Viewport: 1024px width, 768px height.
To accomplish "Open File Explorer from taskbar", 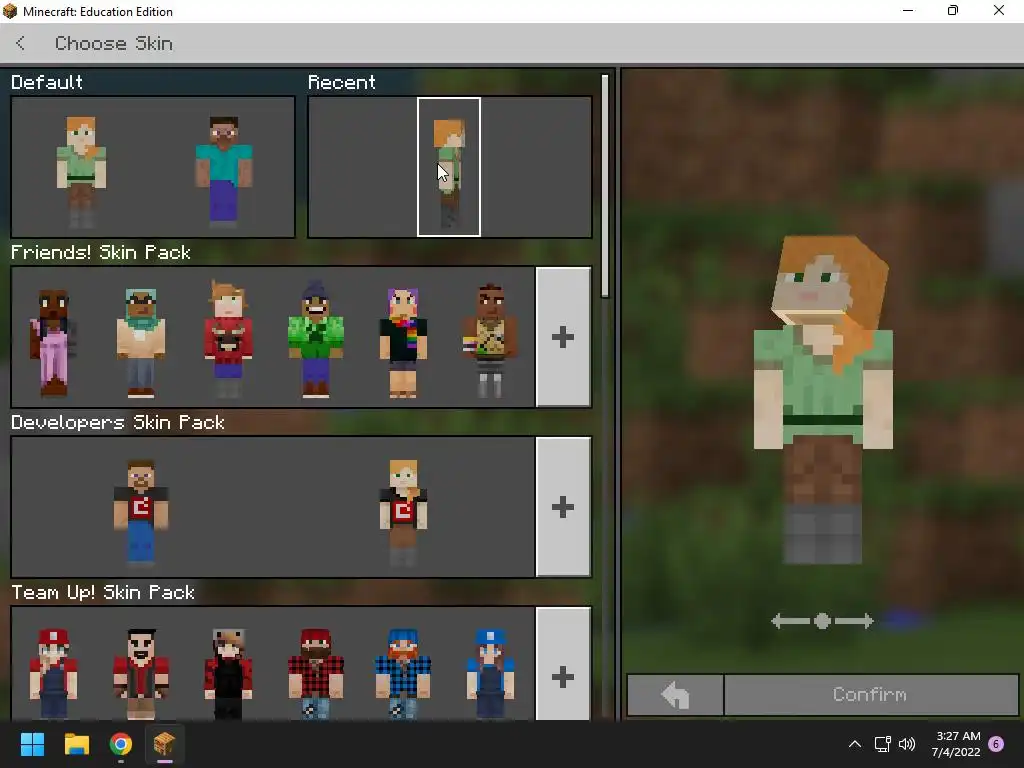I will [76, 744].
